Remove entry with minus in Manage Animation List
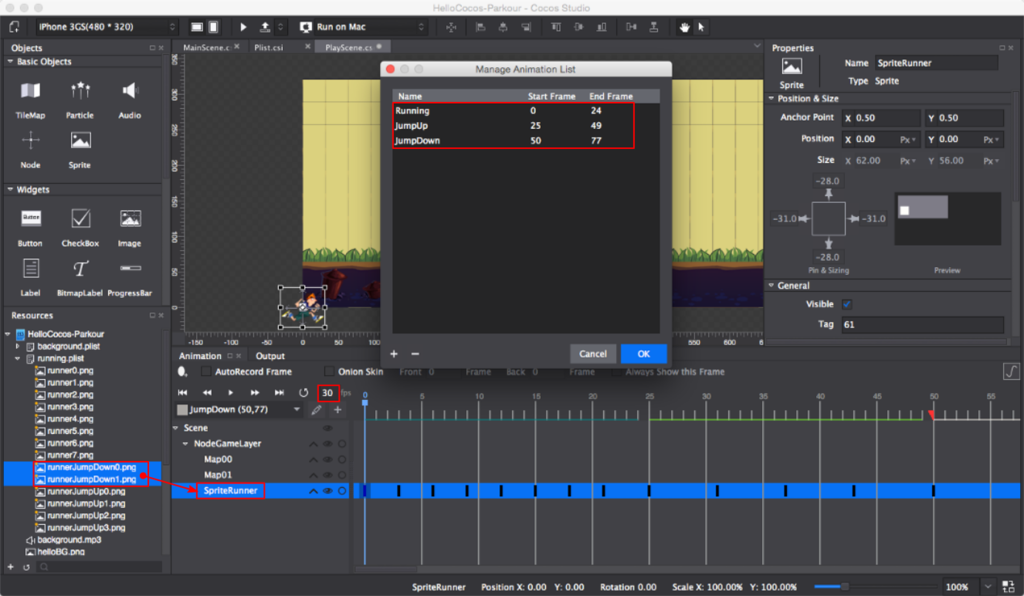Screen dimensions: 1024x596 pos(415,354)
